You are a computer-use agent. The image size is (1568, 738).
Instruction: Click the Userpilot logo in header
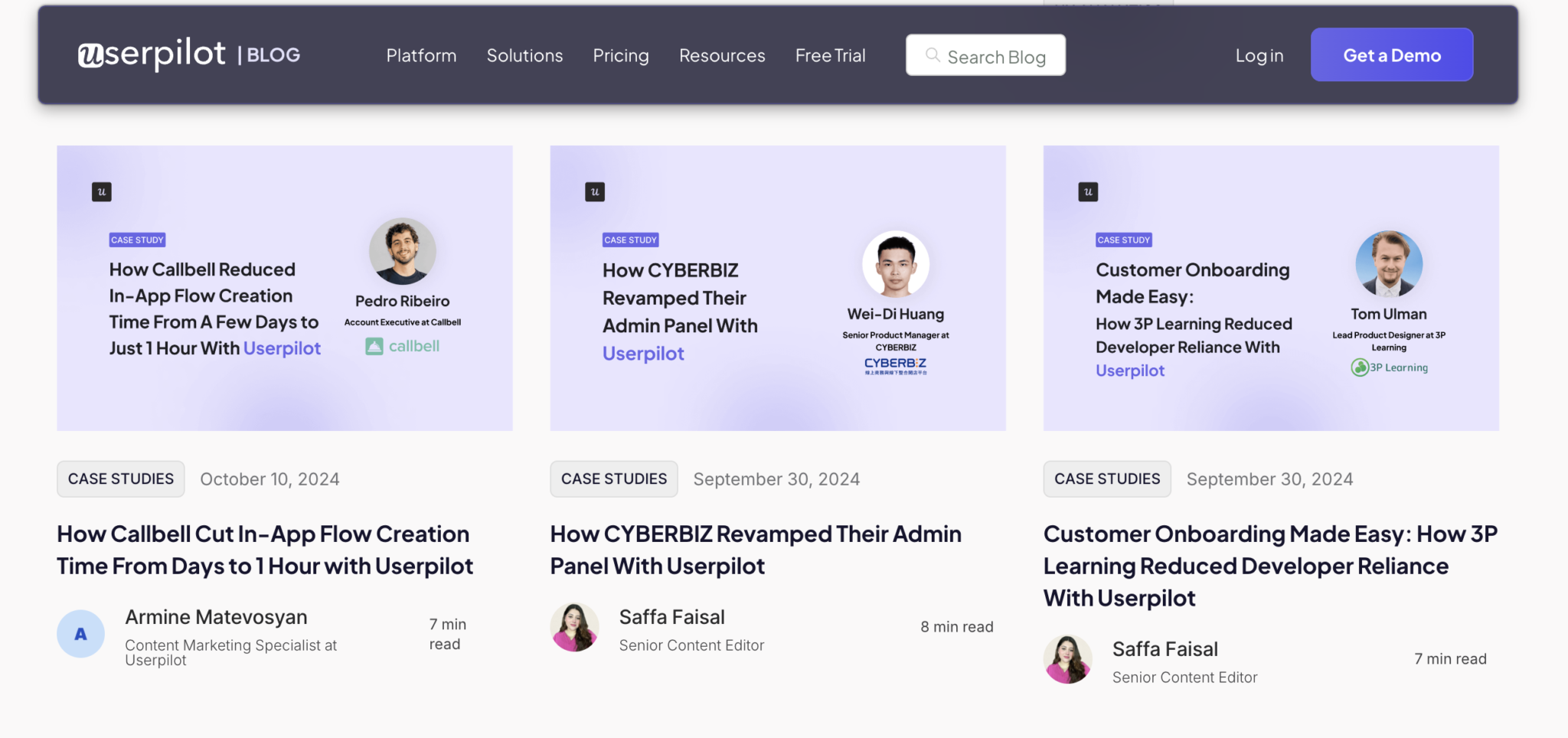click(x=152, y=54)
